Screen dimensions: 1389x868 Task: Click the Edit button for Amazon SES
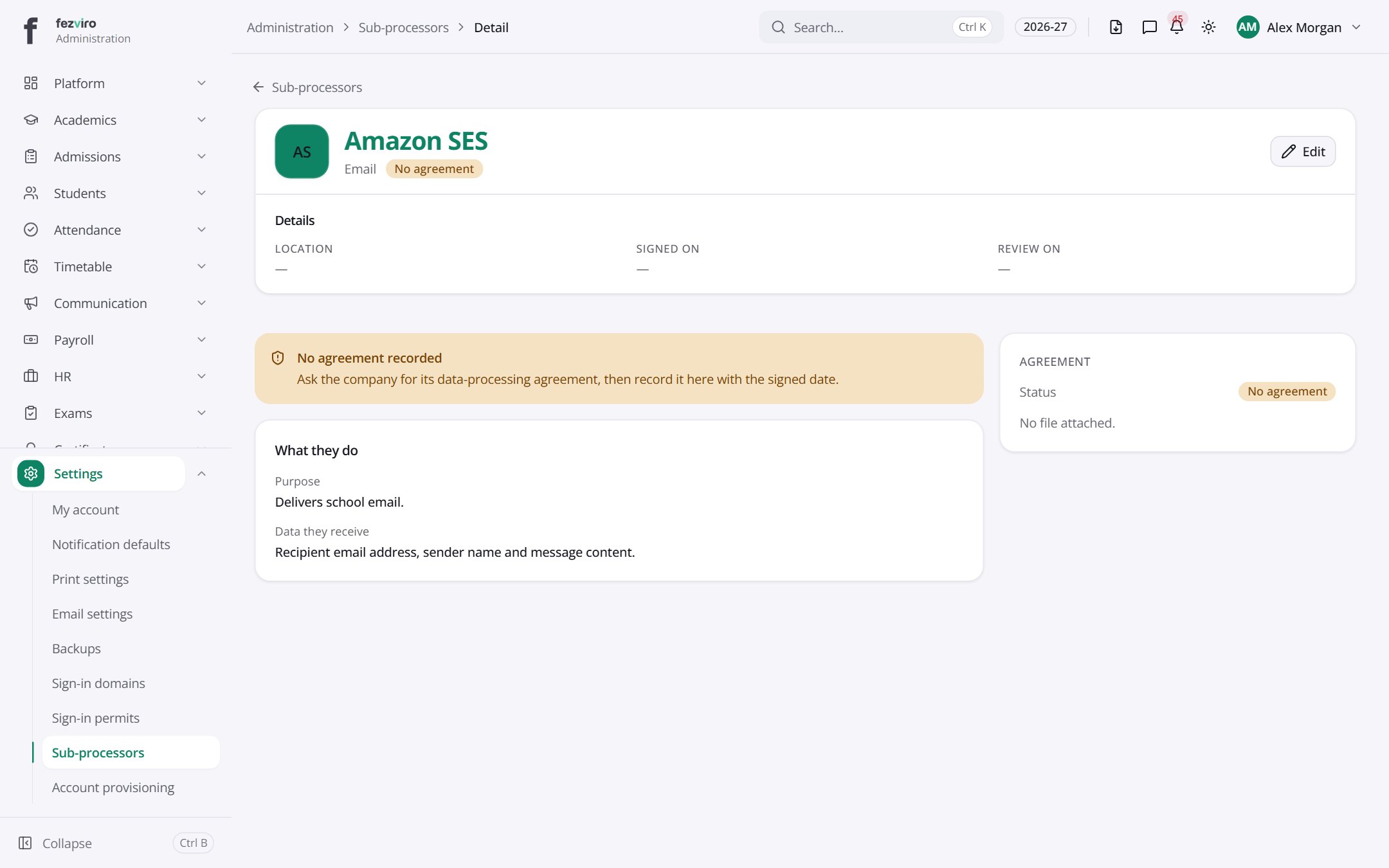(x=1303, y=152)
